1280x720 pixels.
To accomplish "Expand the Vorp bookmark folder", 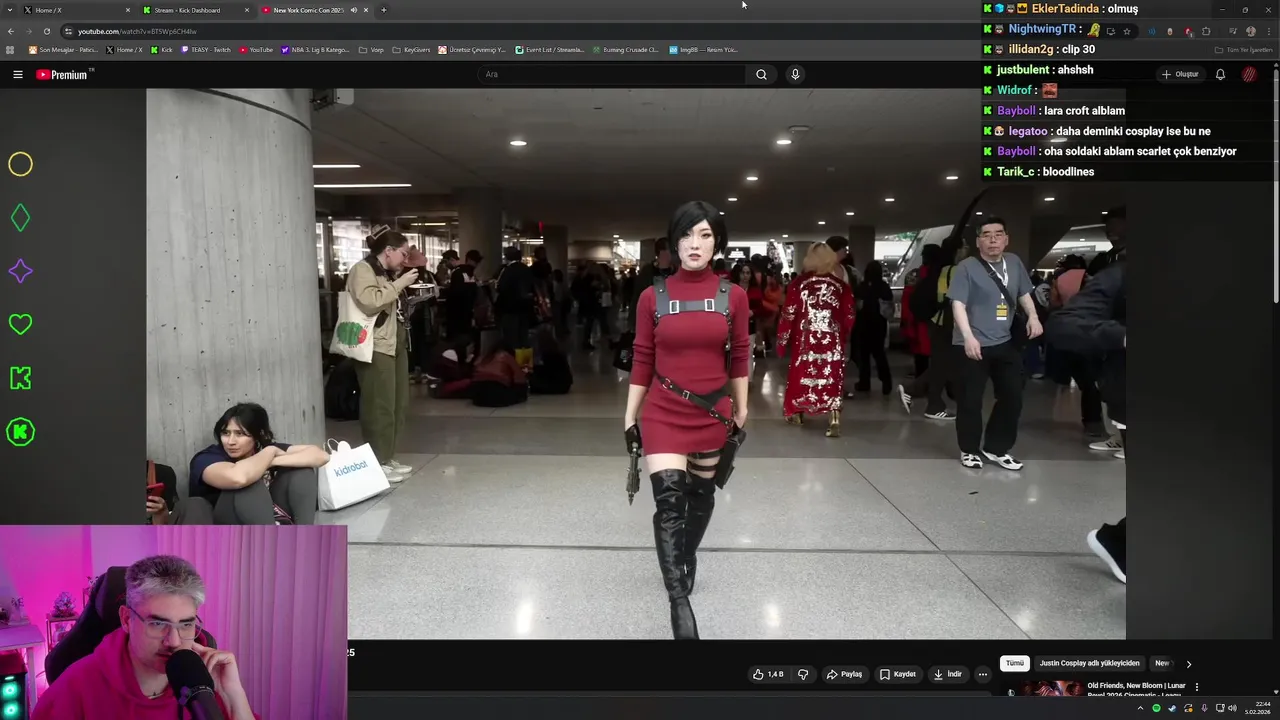I will (371, 50).
